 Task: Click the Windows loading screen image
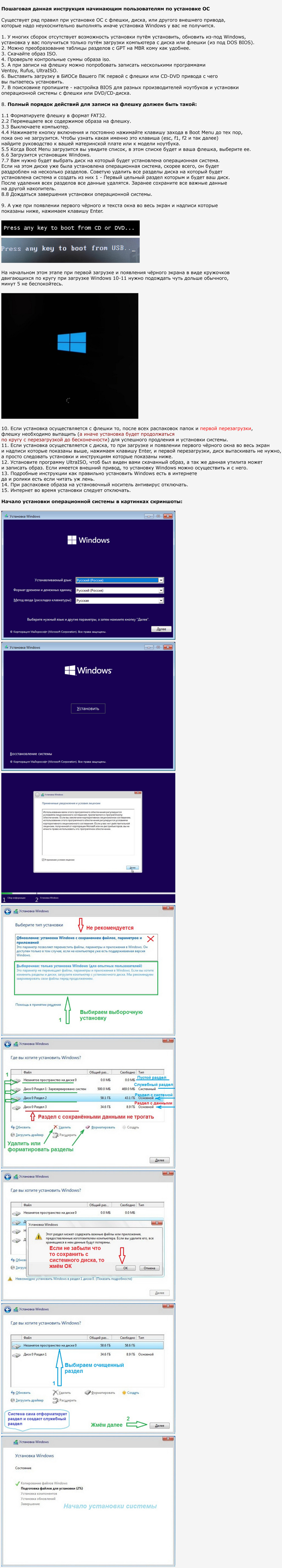pos(69,356)
